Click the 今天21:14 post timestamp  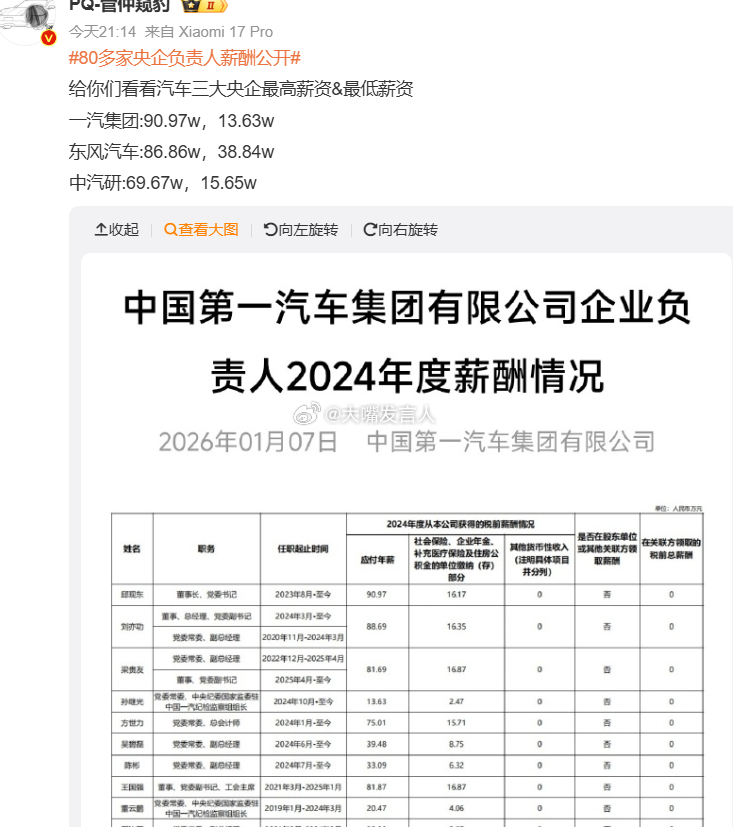point(102,32)
